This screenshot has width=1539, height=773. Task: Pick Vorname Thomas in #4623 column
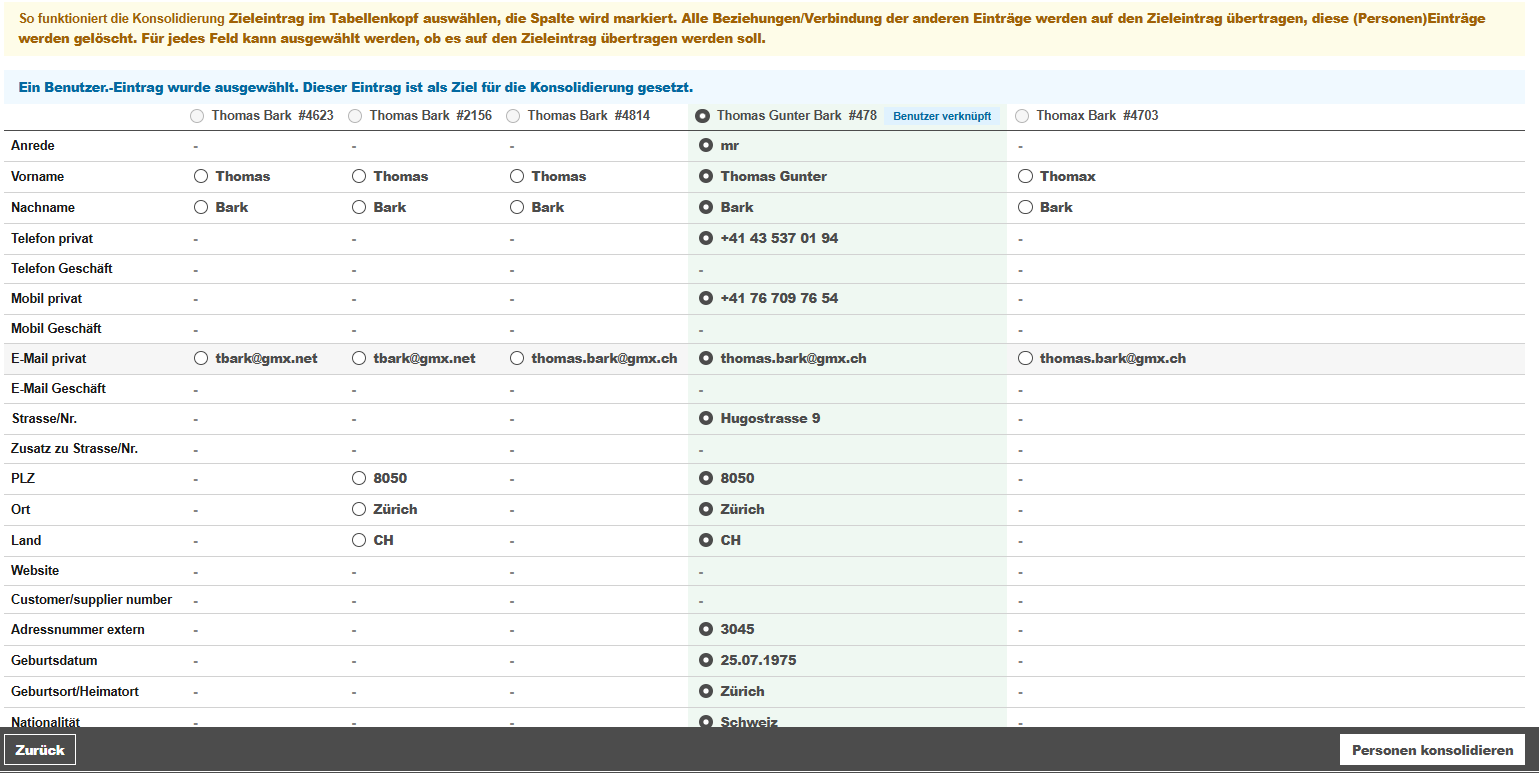pyautogui.click(x=201, y=176)
